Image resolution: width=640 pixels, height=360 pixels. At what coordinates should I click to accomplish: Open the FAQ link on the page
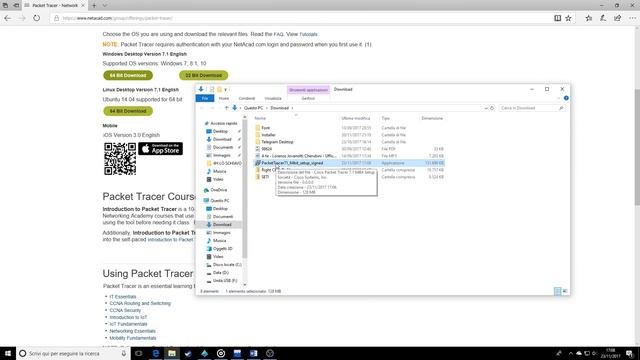pyautogui.click(x=278, y=34)
